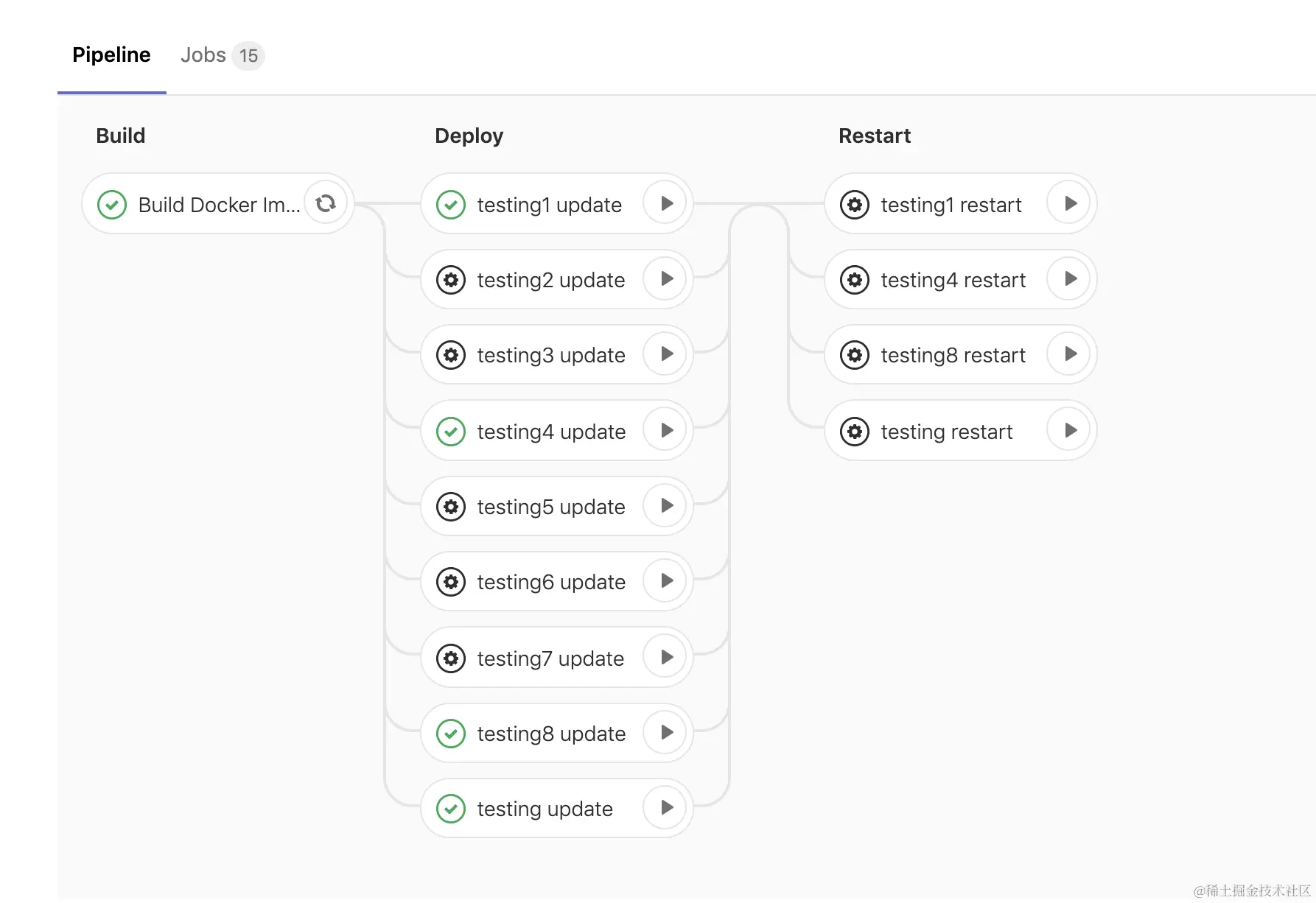Click the testing3 update manual status icon
The width and height of the screenshot is (1316, 903).
pyautogui.click(x=451, y=355)
